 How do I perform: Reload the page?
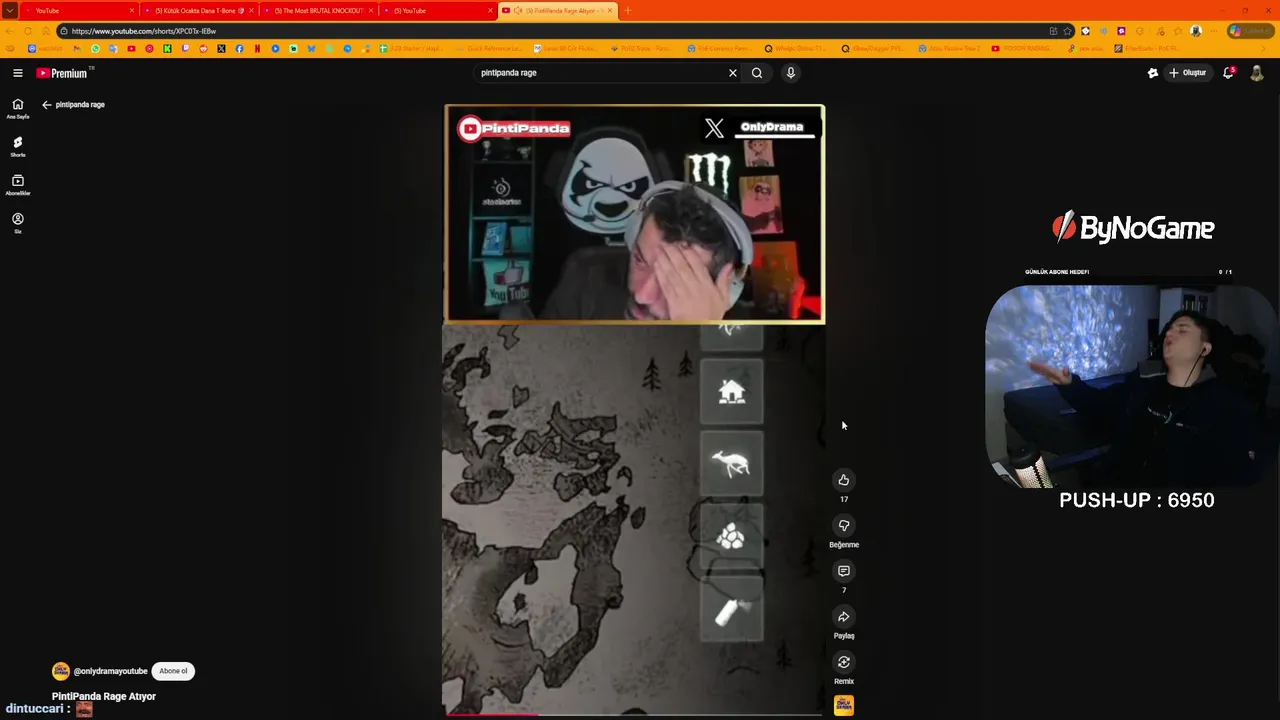pos(28,31)
